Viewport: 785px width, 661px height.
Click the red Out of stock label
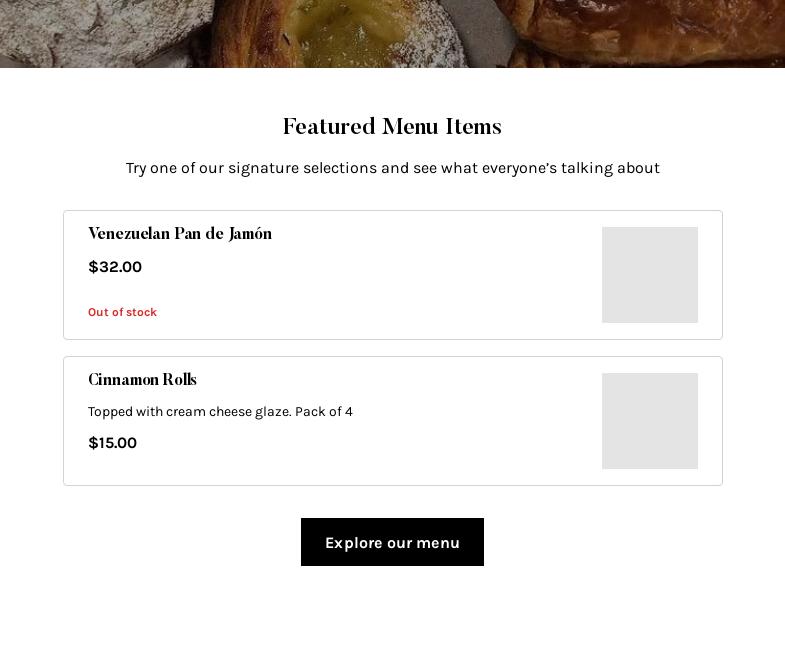pyautogui.click(x=122, y=312)
